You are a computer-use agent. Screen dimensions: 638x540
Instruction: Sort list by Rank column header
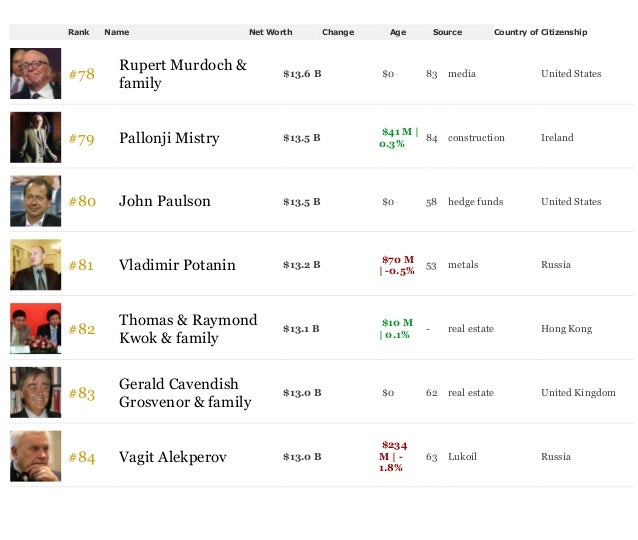[79, 32]
